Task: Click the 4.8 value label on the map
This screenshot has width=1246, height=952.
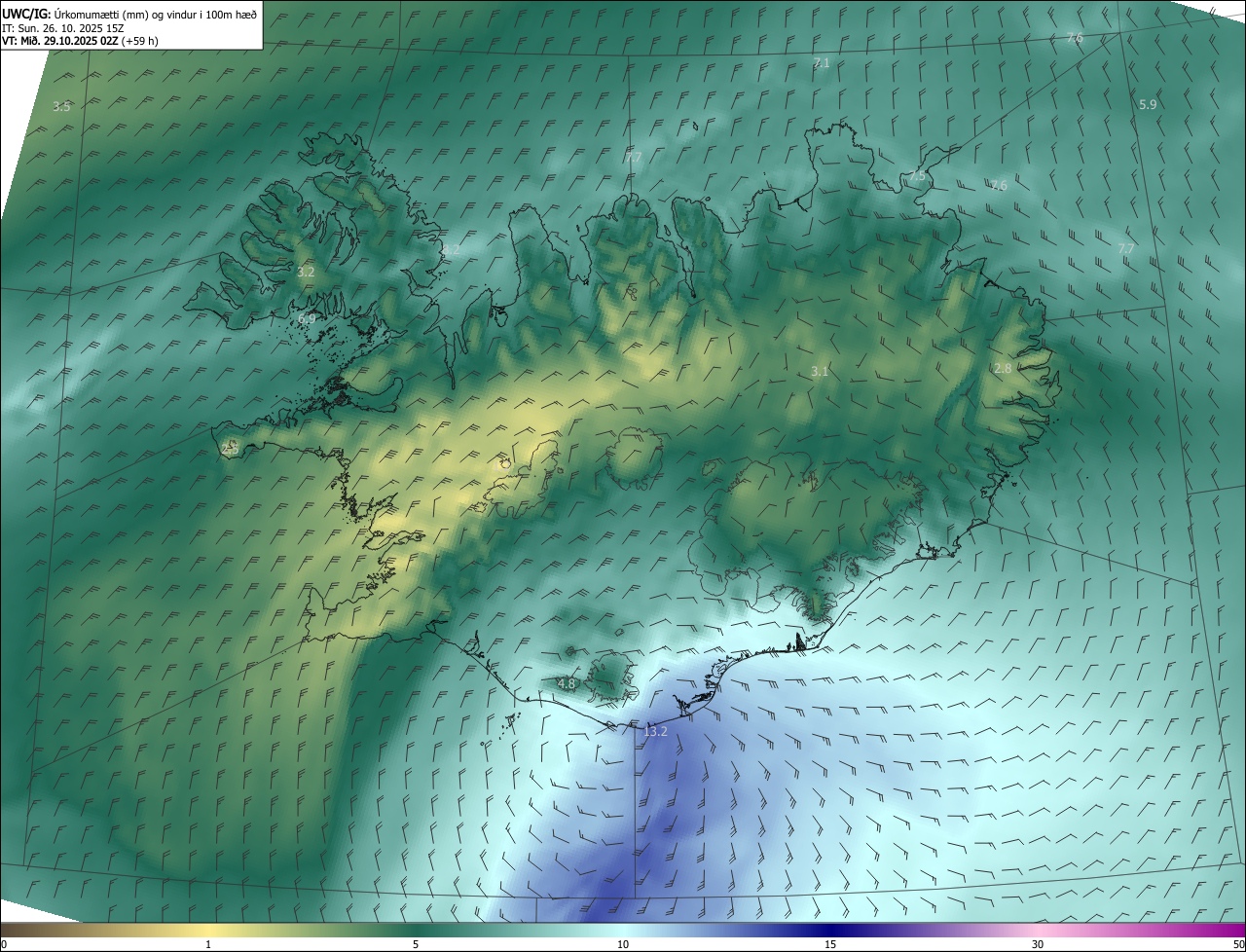Action: (x=567, y=684)
